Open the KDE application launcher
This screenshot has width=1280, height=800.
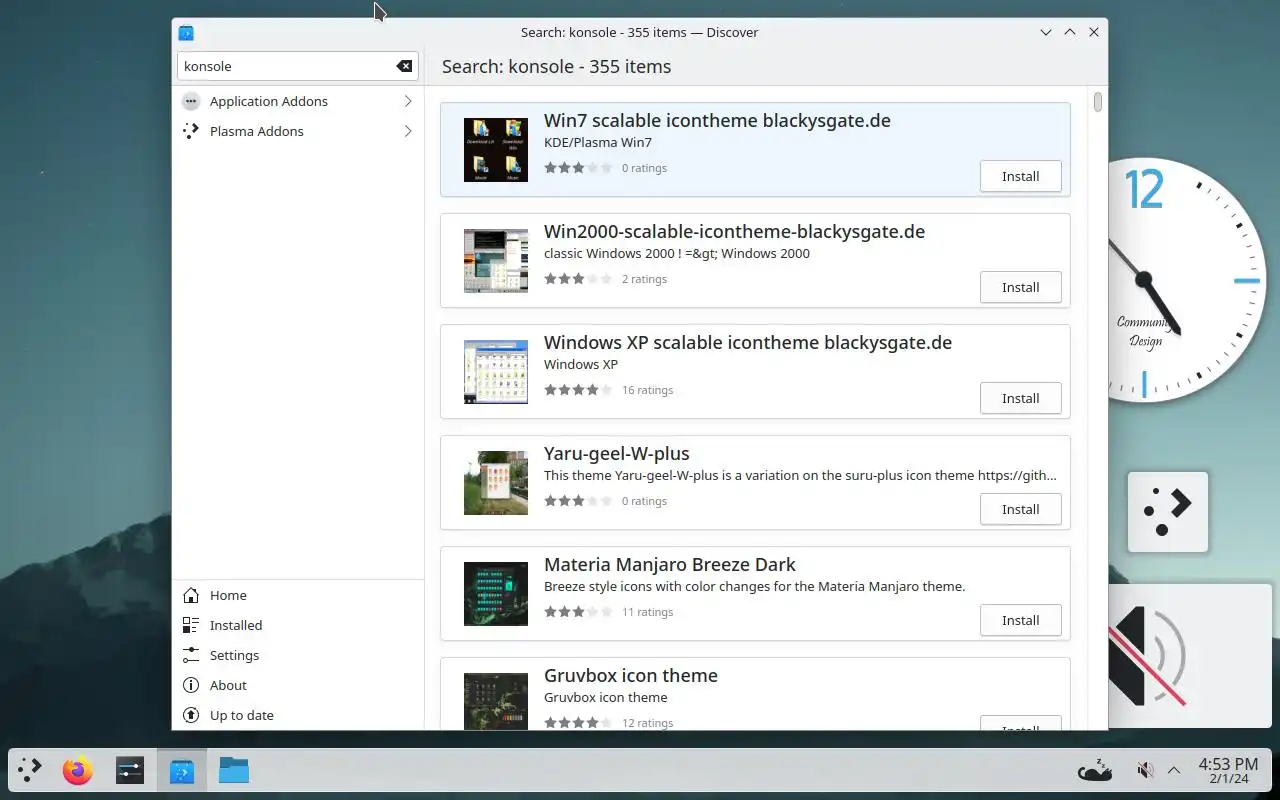[30, 770]
